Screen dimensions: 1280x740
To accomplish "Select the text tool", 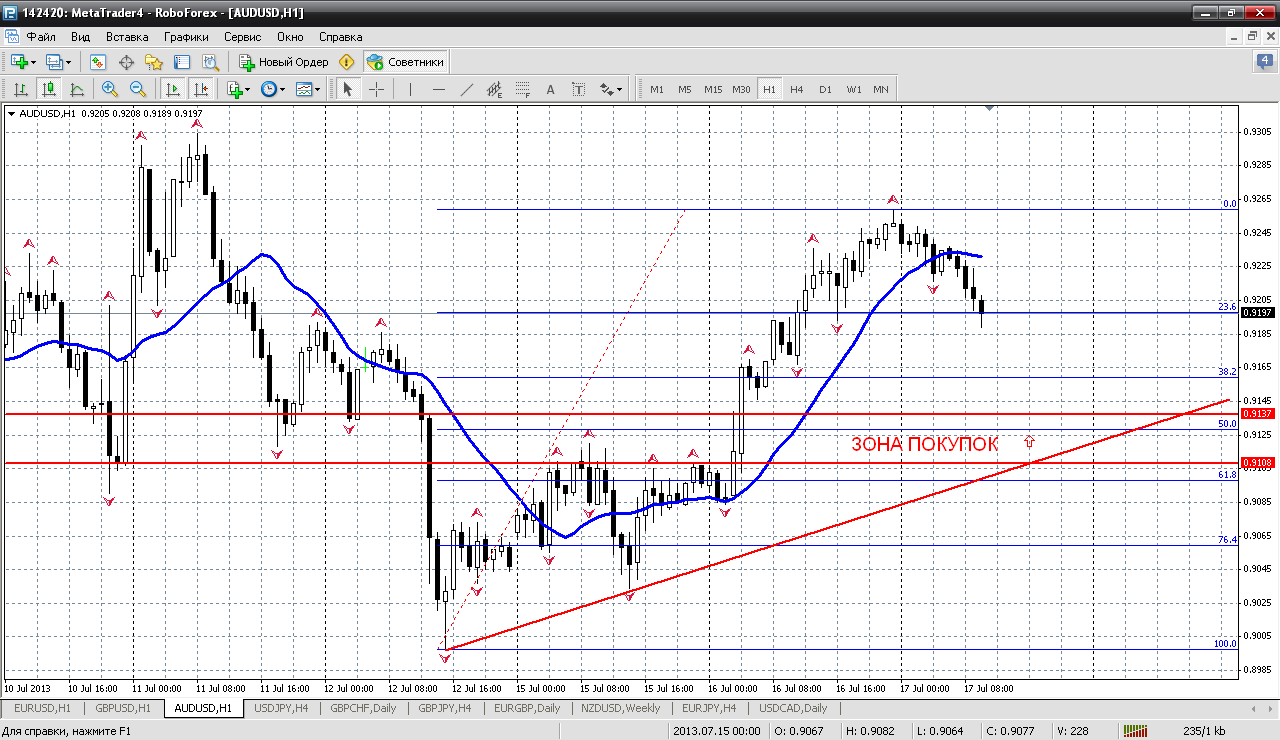I will pyautogui.click(x=550, y=89).
